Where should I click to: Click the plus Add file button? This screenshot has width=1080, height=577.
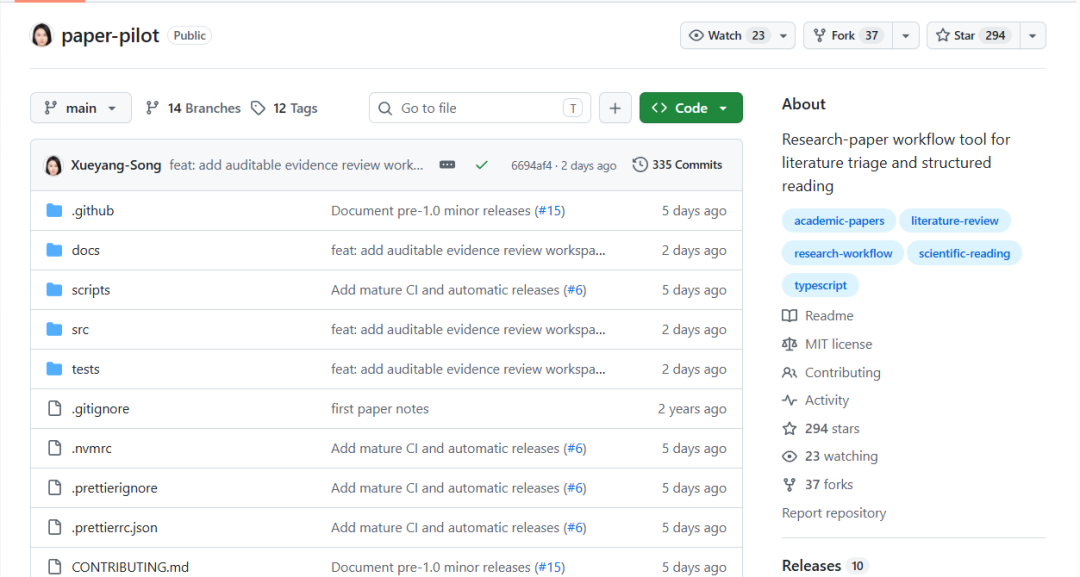615,108
